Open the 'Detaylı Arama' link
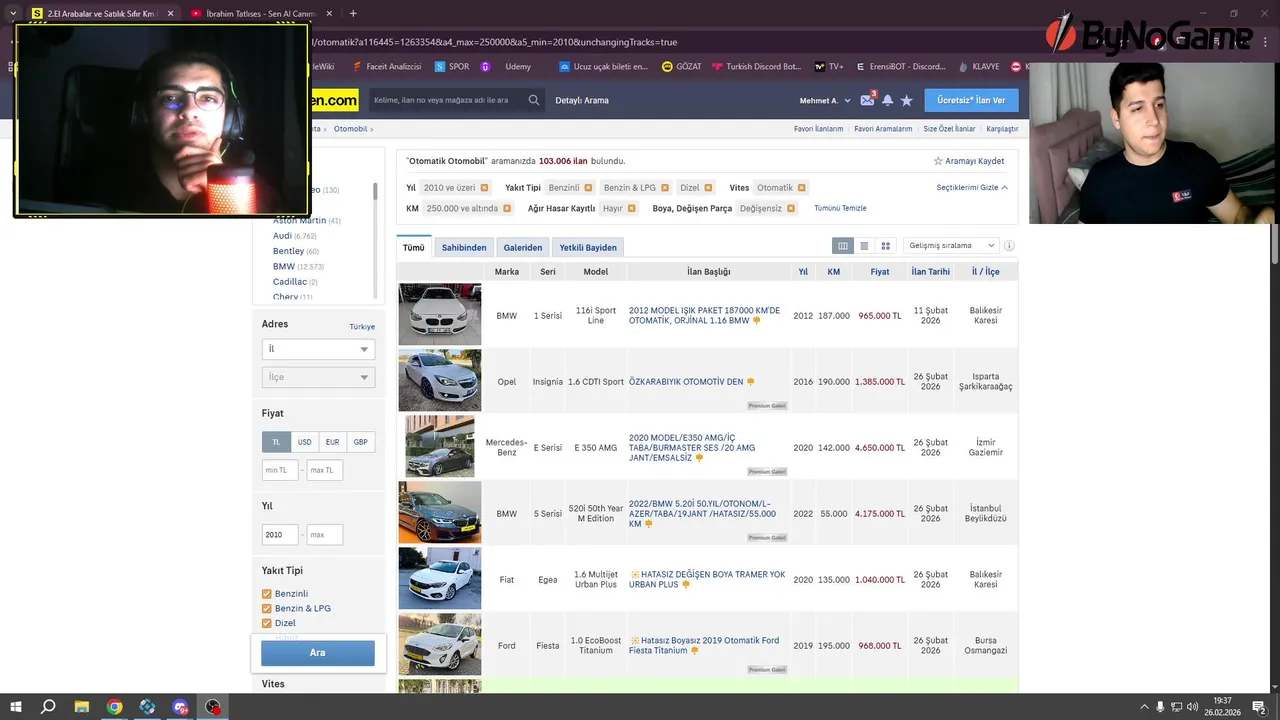Screen dimensions: 1280x720 coord(582,100)
